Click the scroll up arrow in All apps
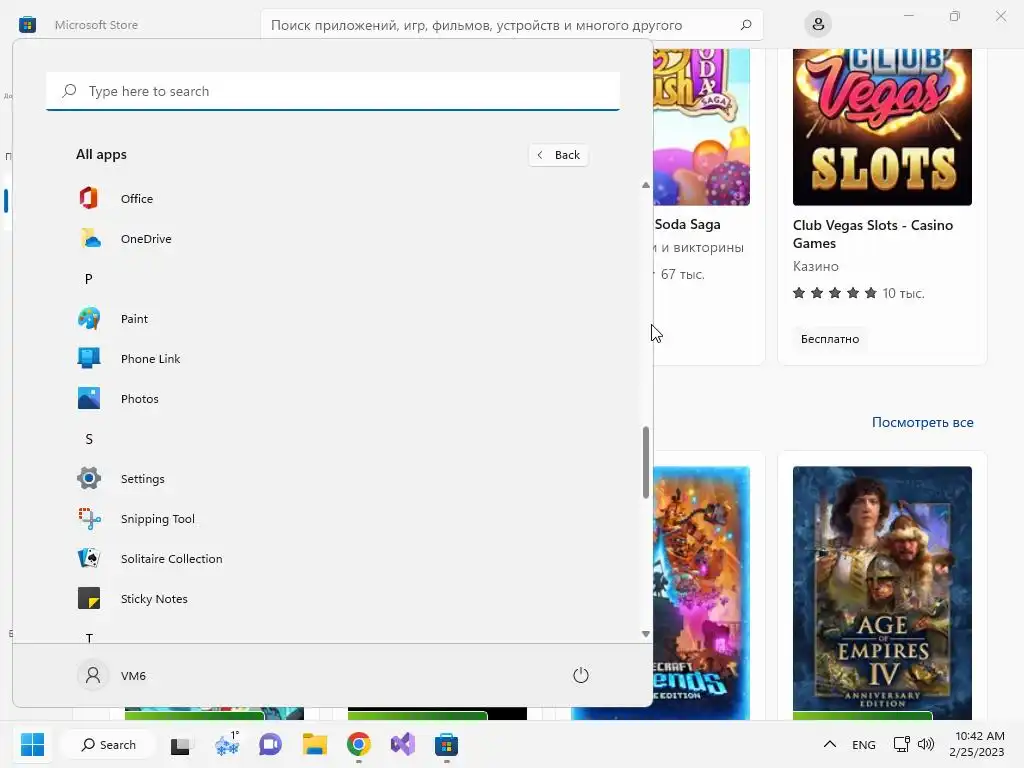 646,185
